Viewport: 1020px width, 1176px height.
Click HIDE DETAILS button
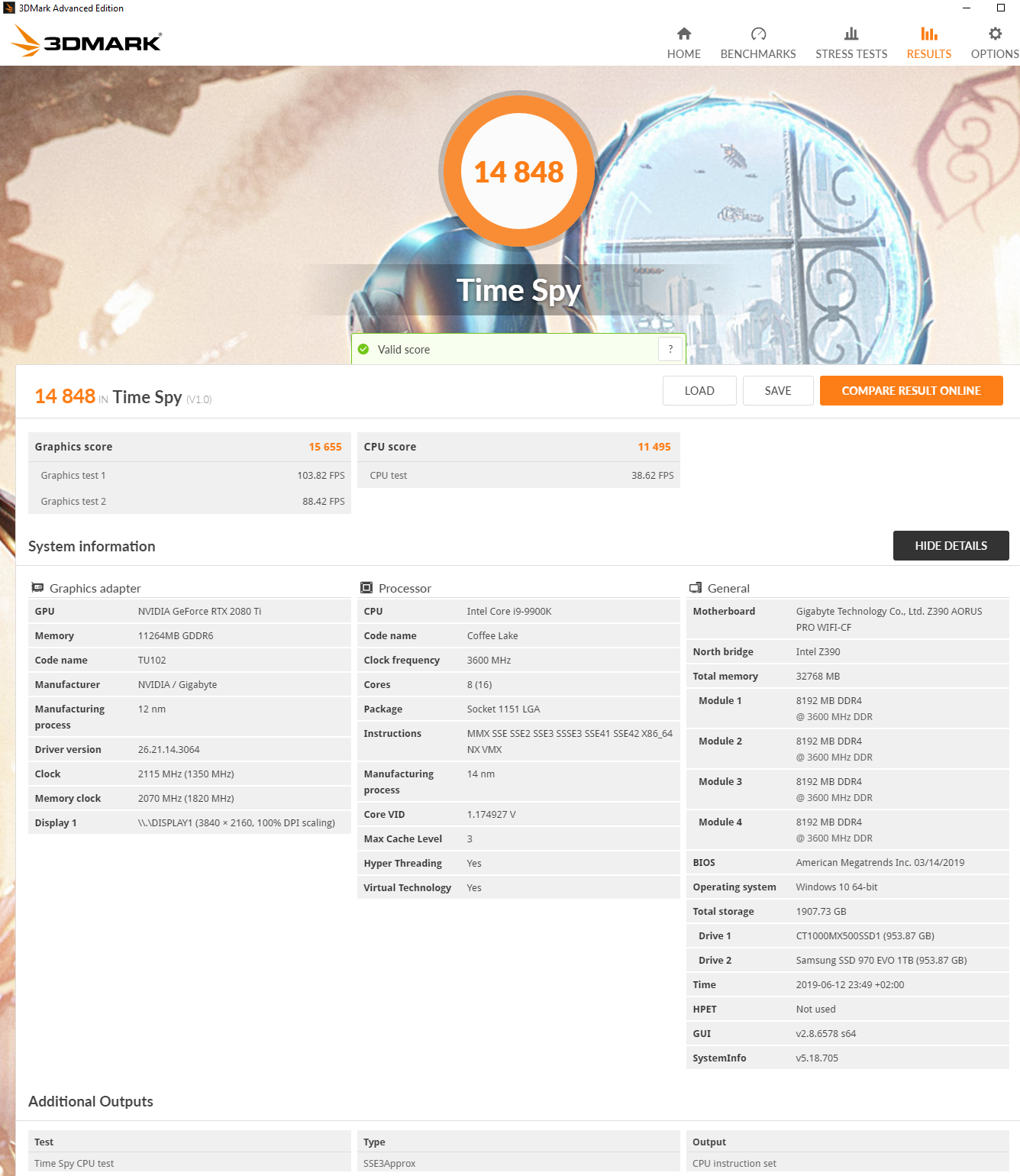(951, 545)
